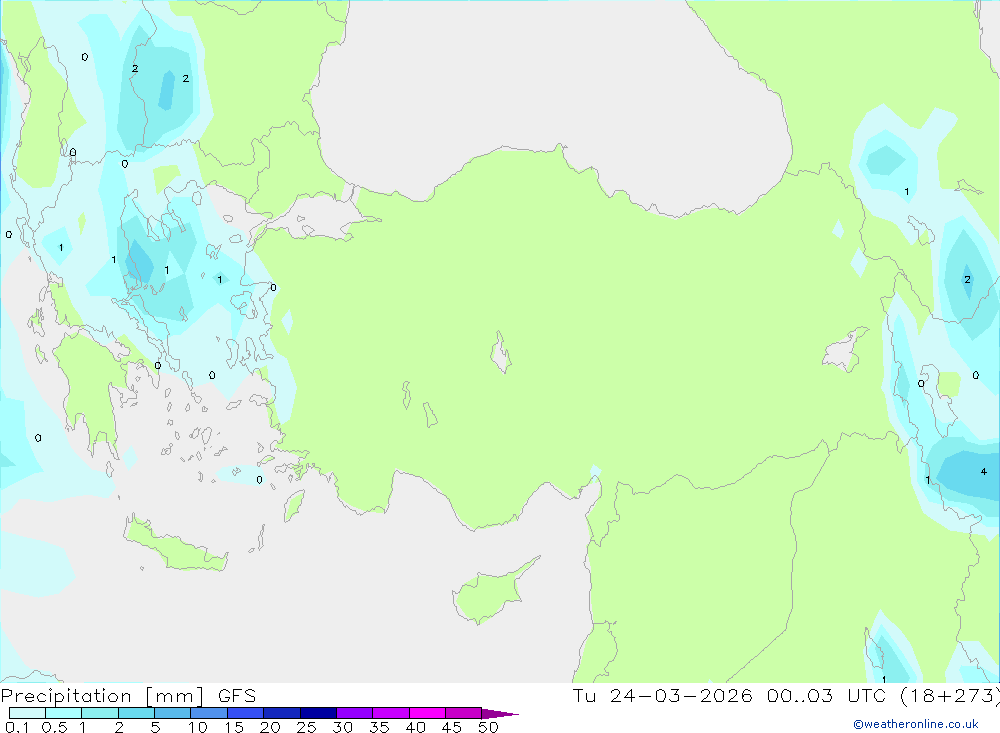This screenshot has width=1000, height=733.
Task: Click the 20–25 mm dark blue swatch
Action: pyautogui.click(x=282, y=713)
